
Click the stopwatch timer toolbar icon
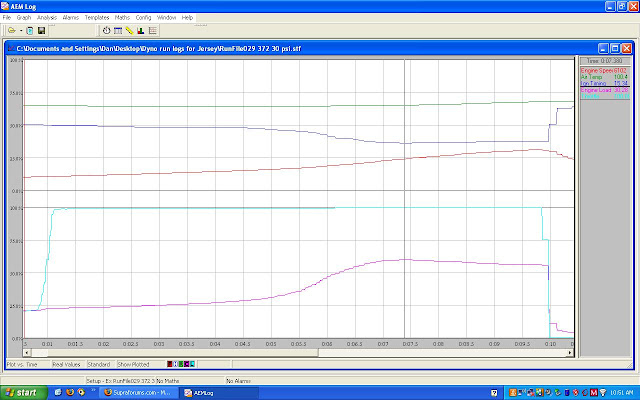(x=107, y=31)
